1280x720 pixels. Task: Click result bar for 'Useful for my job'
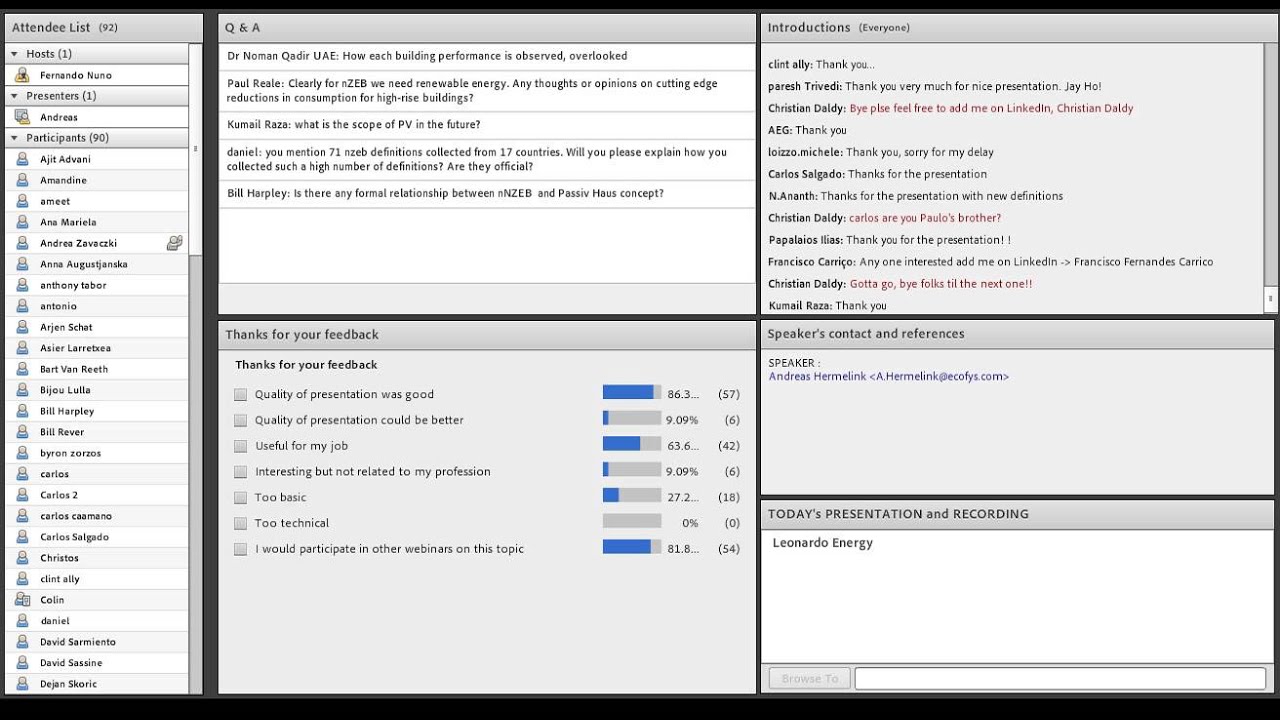tap(631, 446)
